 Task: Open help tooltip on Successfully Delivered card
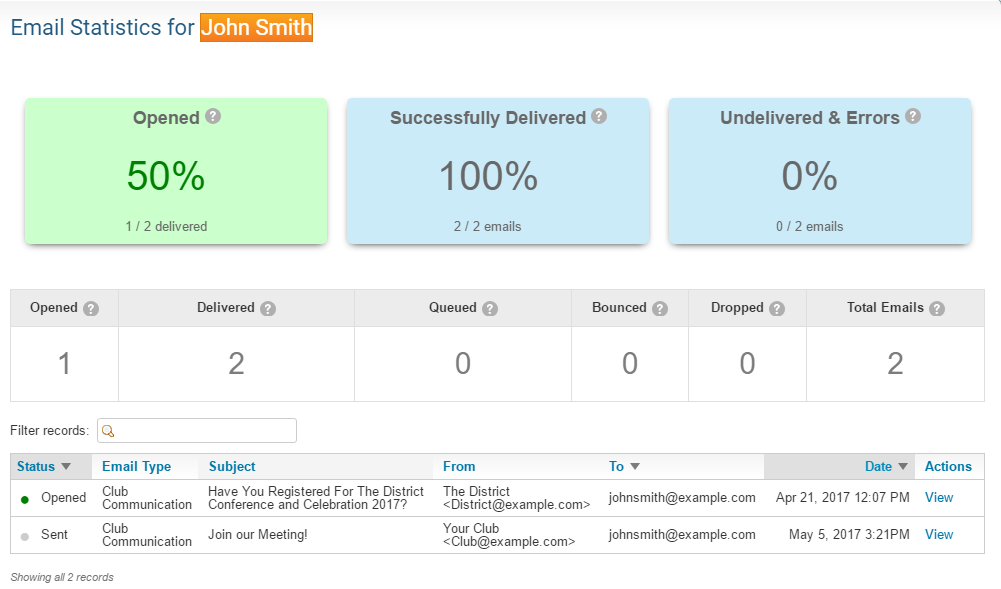599,117
